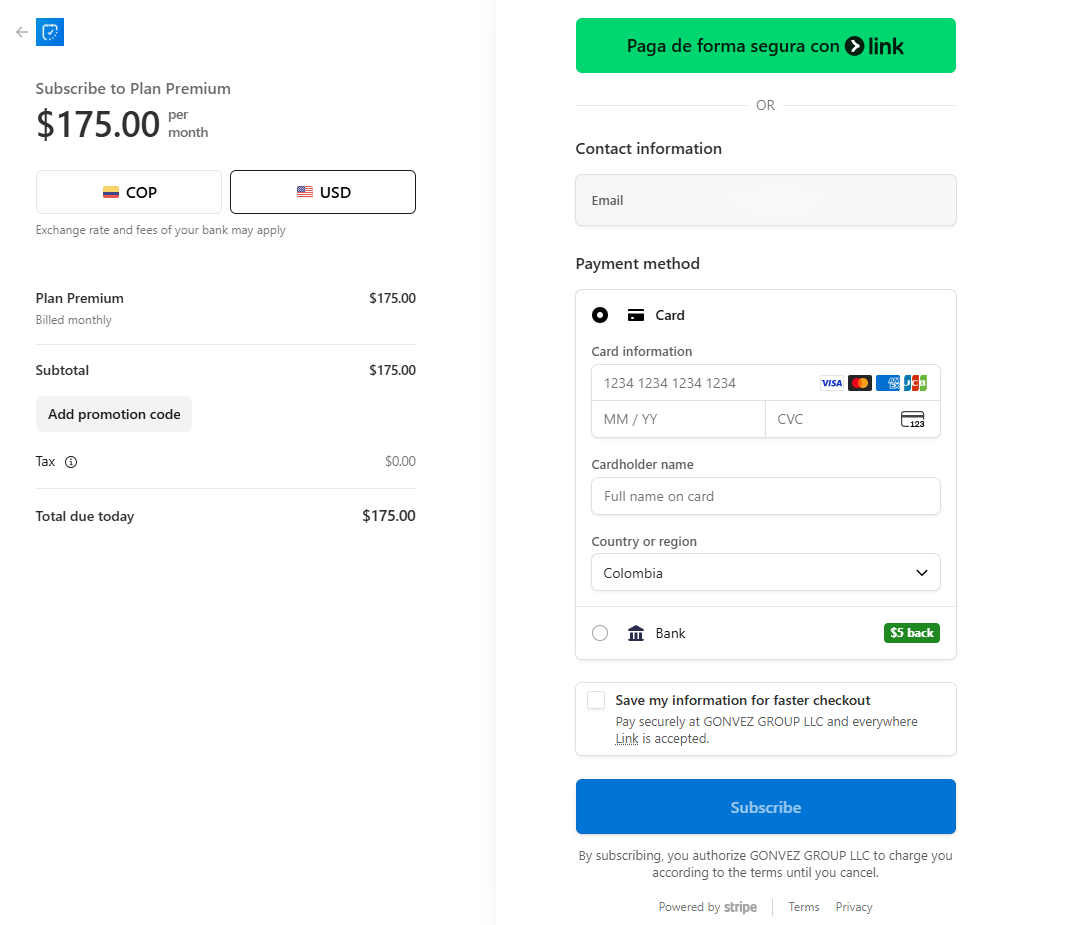Select the Bank radio button
The width and height of the screenshot is (1077, 925).
point(600,633)
